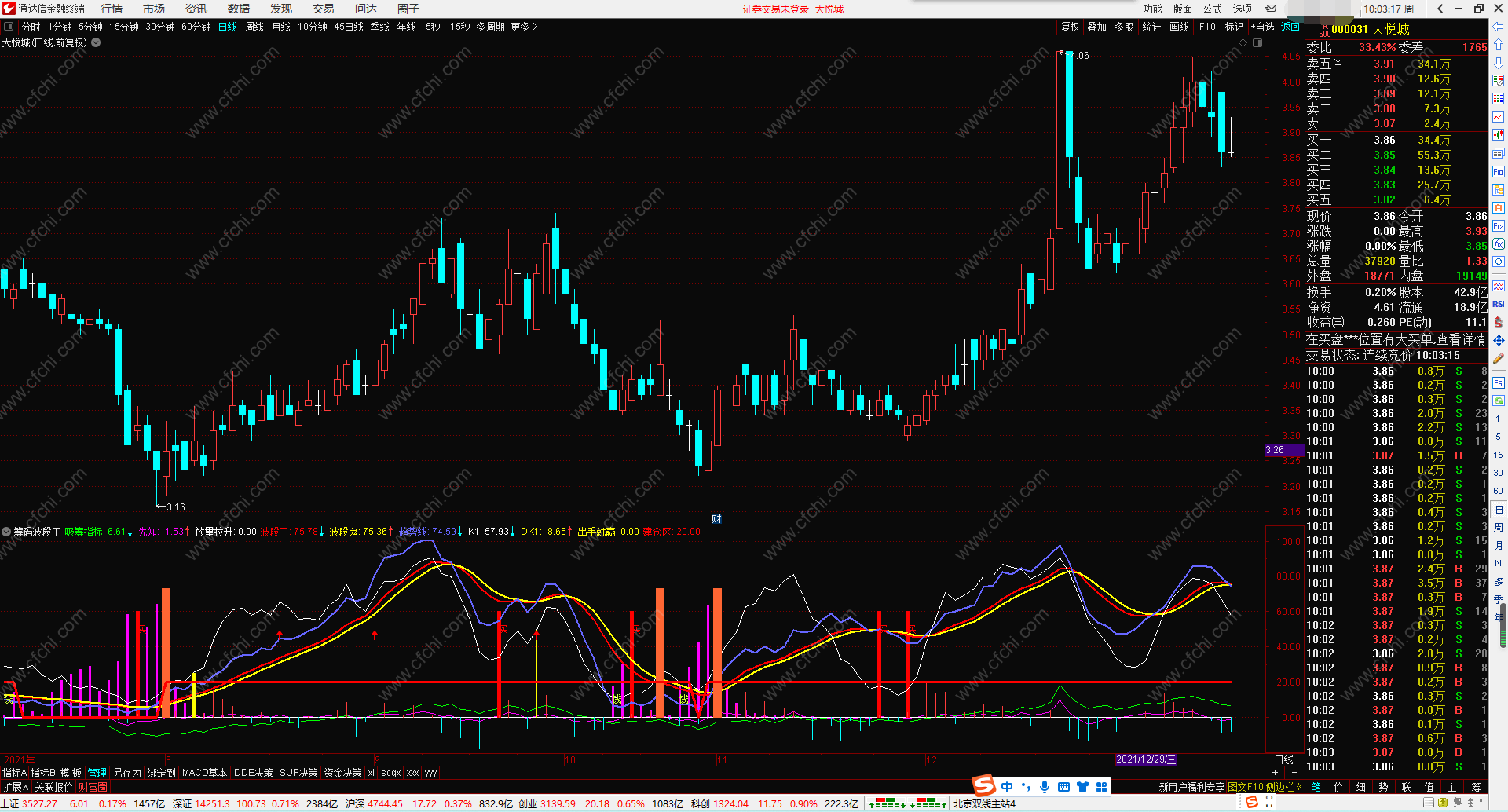Click the diamond icon at chart top-right
Screen dimensions: 1508x812
click(x=1243, y=42)
